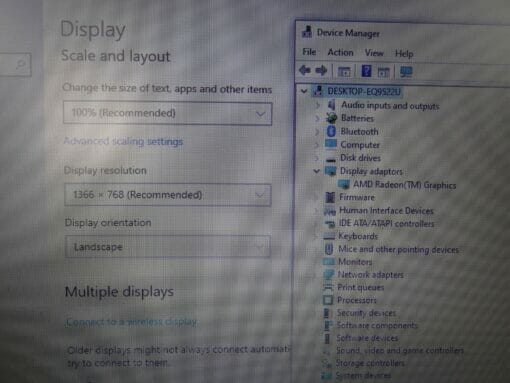Click the Back arrow in Device Manager toolbar
Image resolution: width=510 pixels, height=383 pixels.
coord(305,70)
